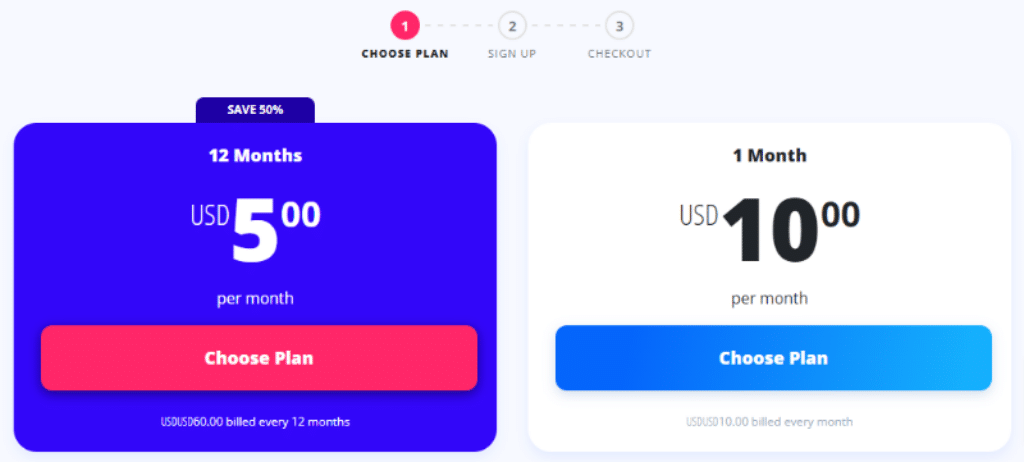Click 'per month' under the 10.00 price
Viewport: 1024px width, 462px height.
click(x=769, y=299)
